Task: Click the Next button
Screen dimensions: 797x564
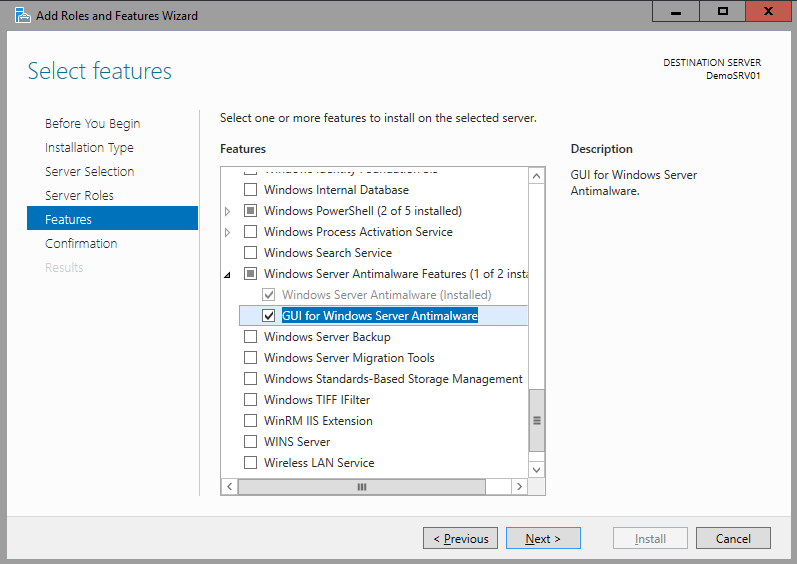Action: 543,538
